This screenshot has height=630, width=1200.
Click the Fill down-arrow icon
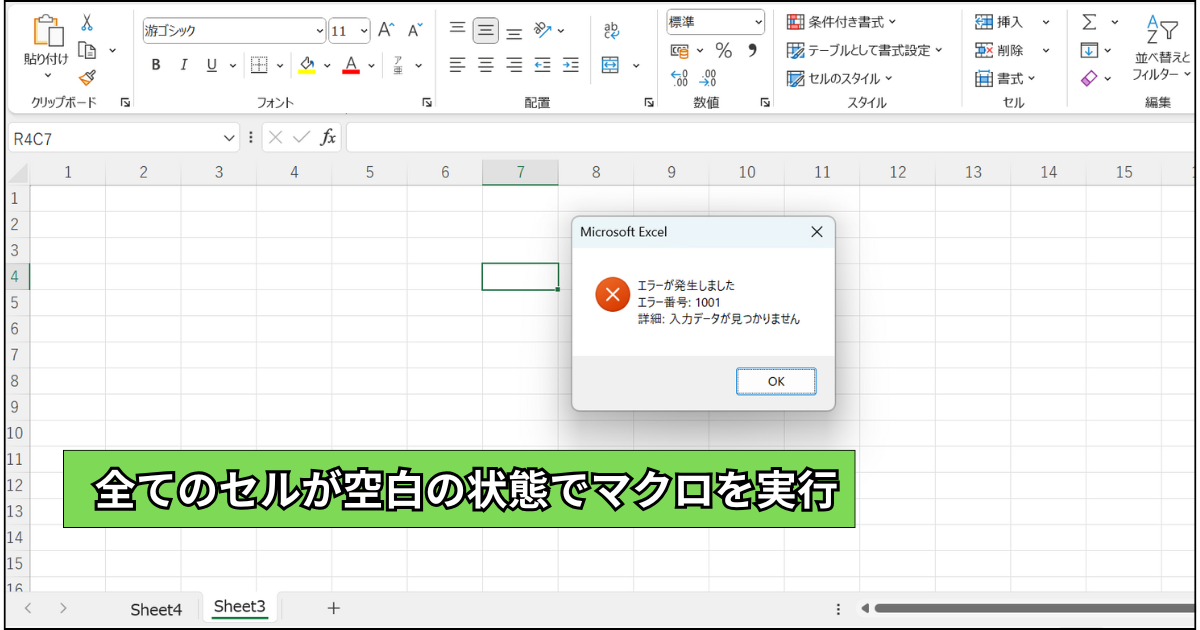point(1090,50)
